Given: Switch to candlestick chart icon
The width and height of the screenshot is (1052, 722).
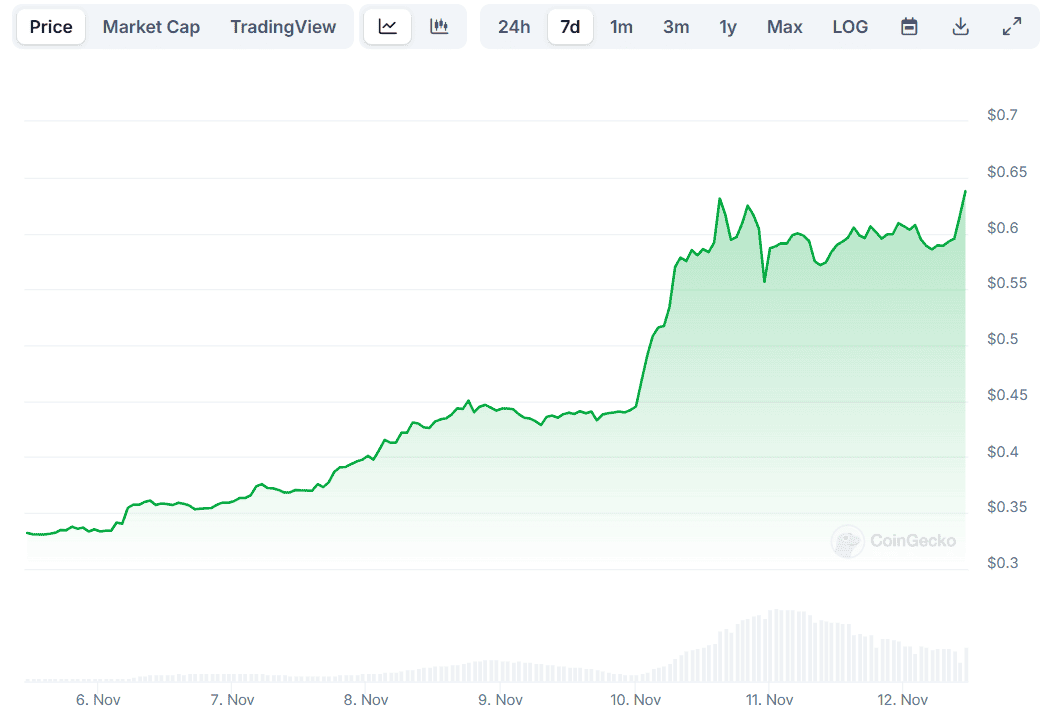Looking at the screenshot, I should [439, 27].
